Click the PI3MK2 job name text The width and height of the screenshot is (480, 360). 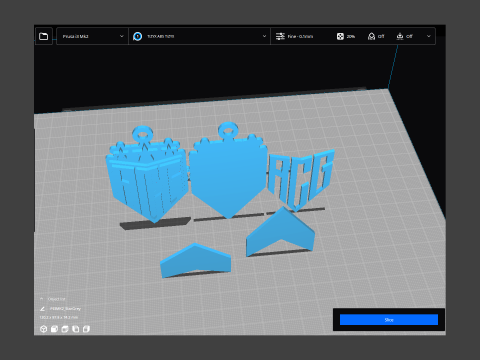pyautogui.click(x=65, y=309)
